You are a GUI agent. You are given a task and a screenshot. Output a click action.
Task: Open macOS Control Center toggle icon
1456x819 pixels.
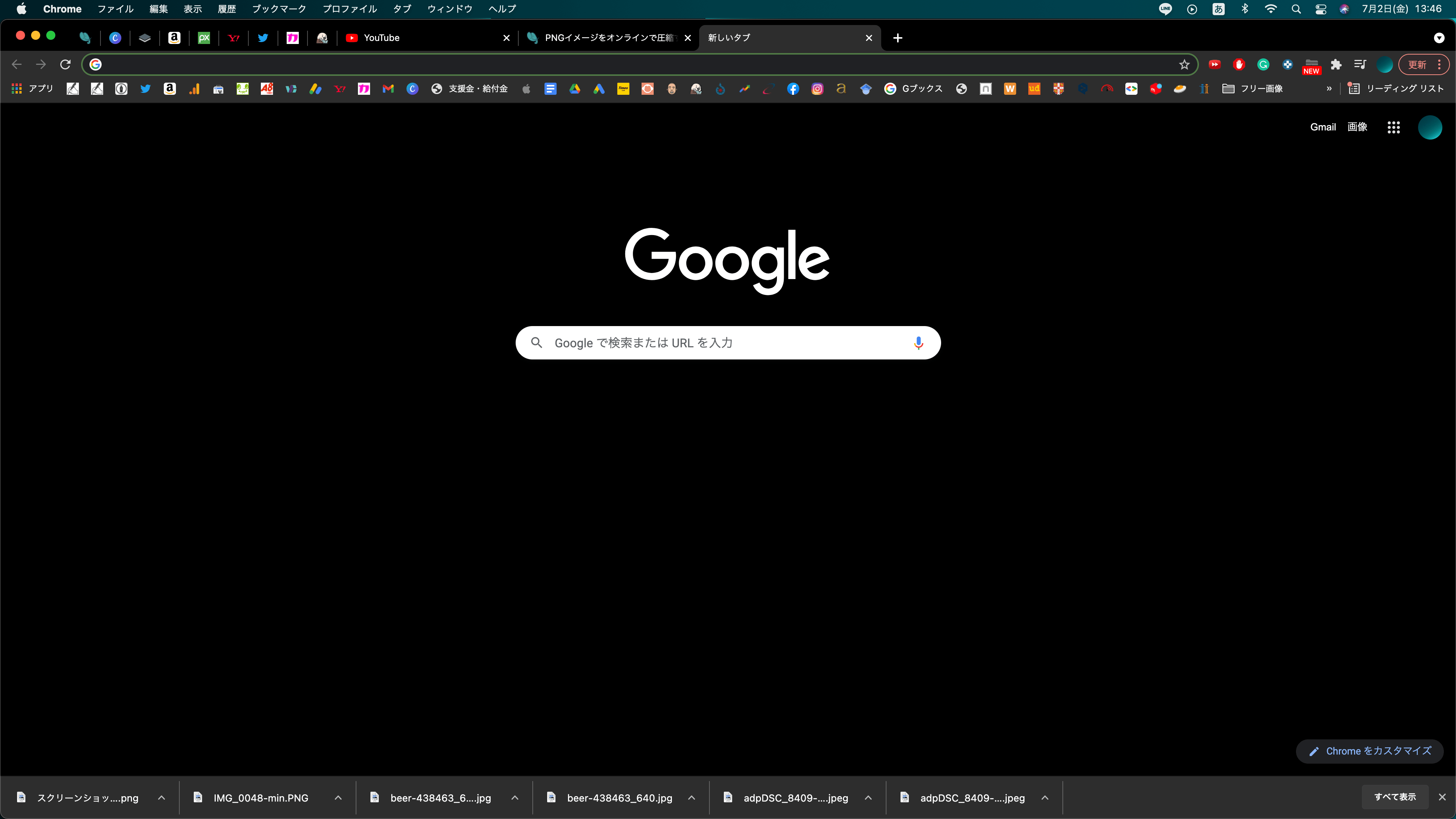[x=1321, y=9]
